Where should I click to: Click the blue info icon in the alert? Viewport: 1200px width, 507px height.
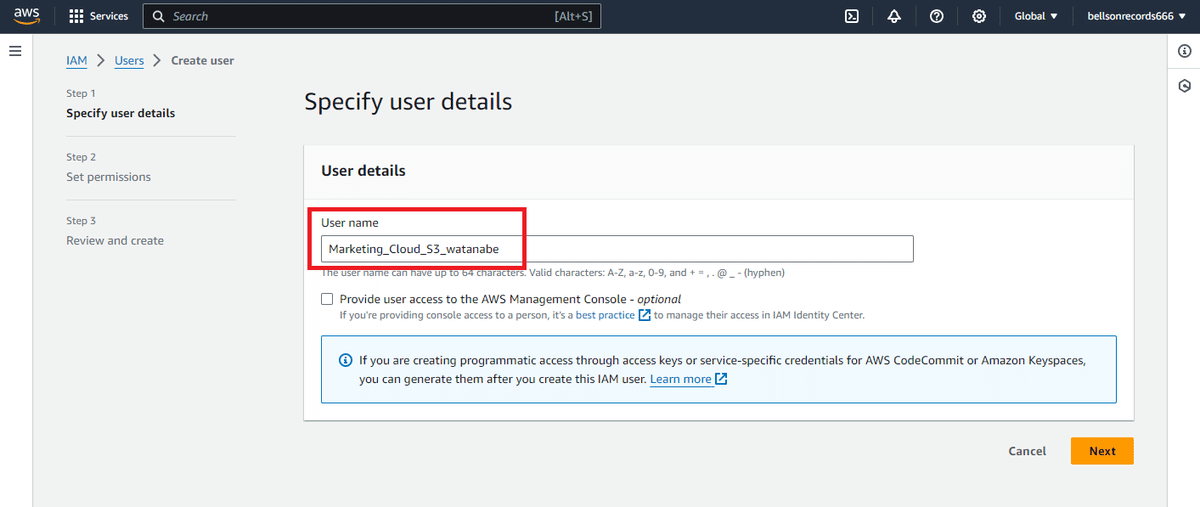click(x=345, y=360)
